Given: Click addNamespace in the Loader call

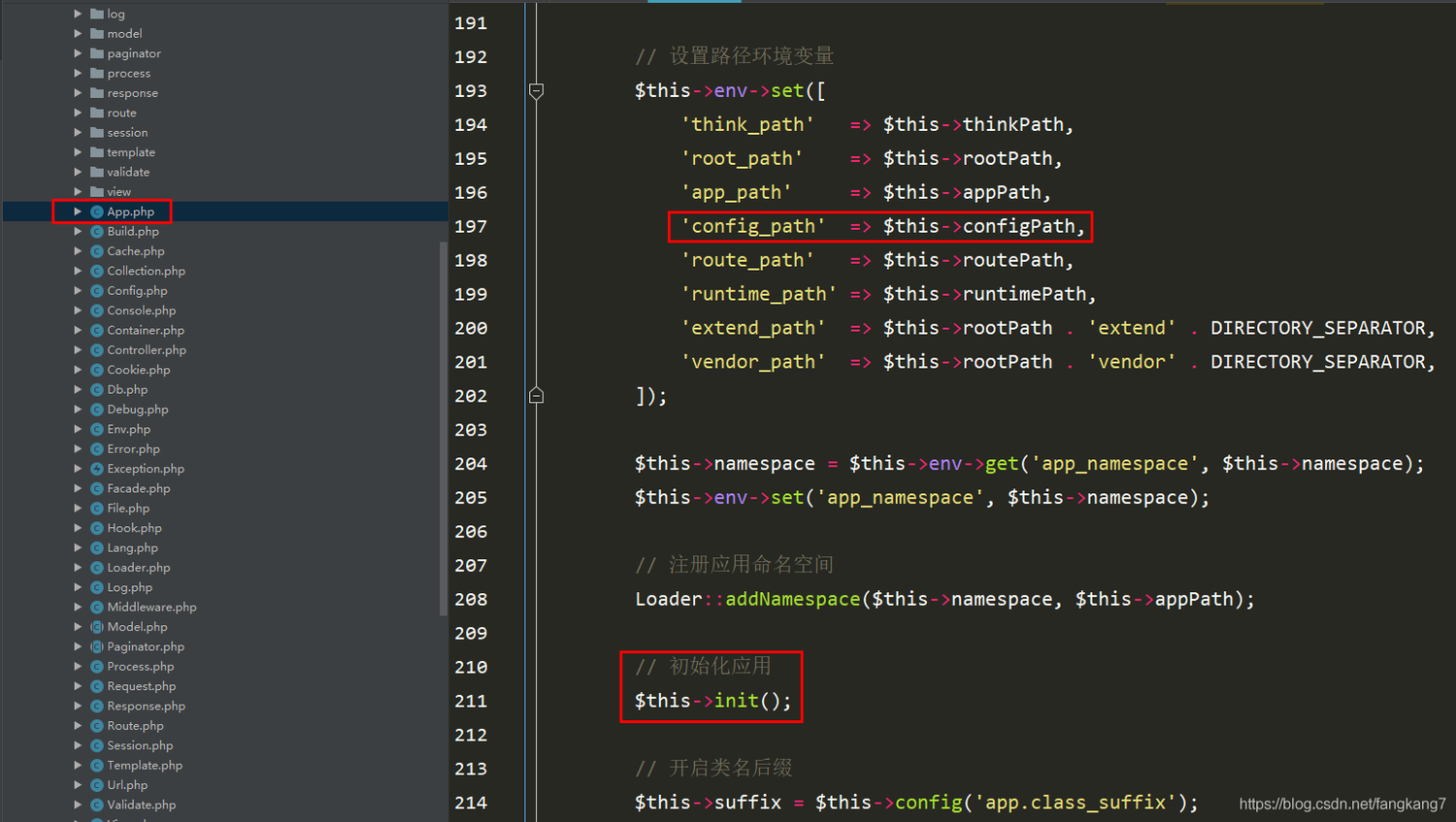Looking at the screenshot, I should [x=793, y=599].
